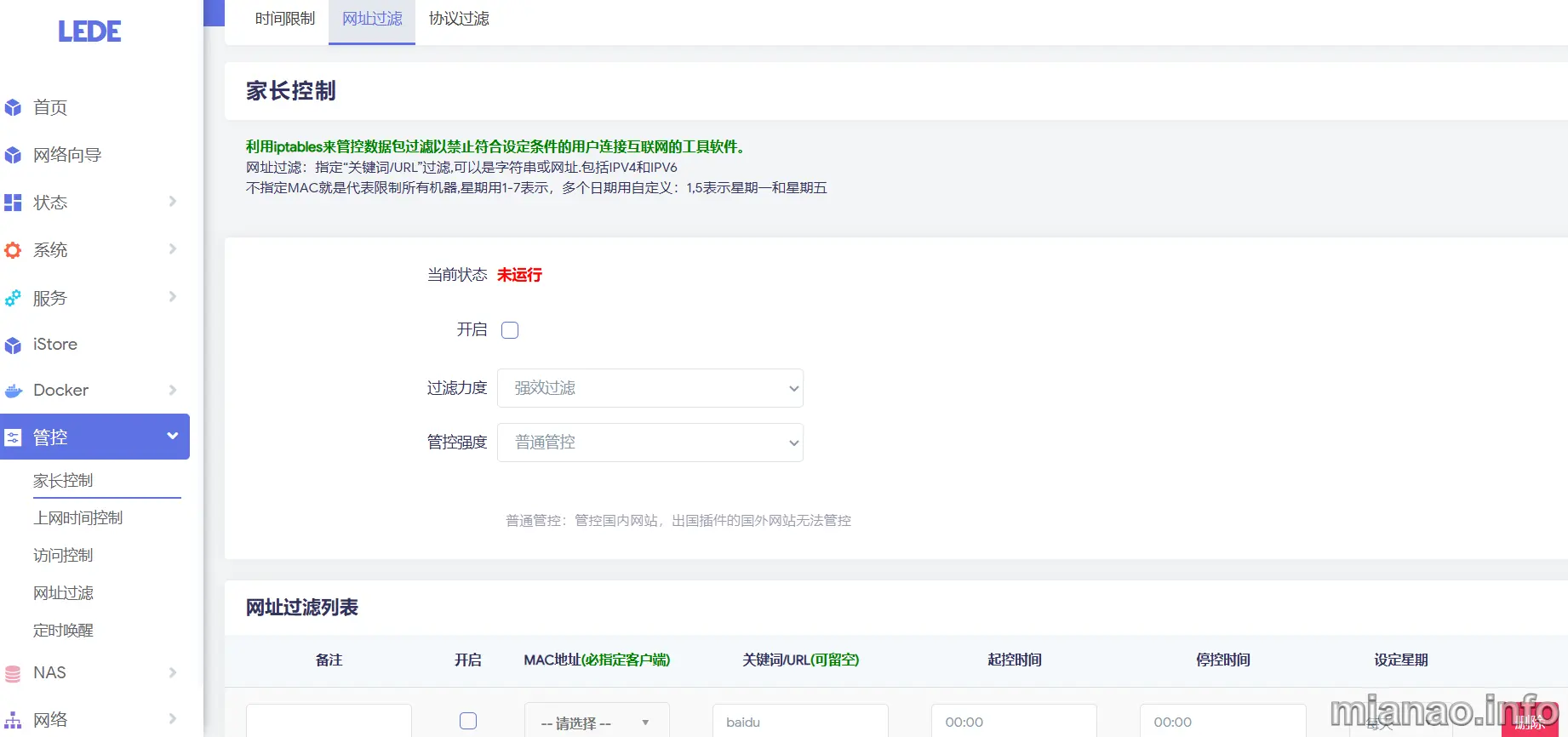Click the 网络向导 cube icon

(x=13, y=155)
